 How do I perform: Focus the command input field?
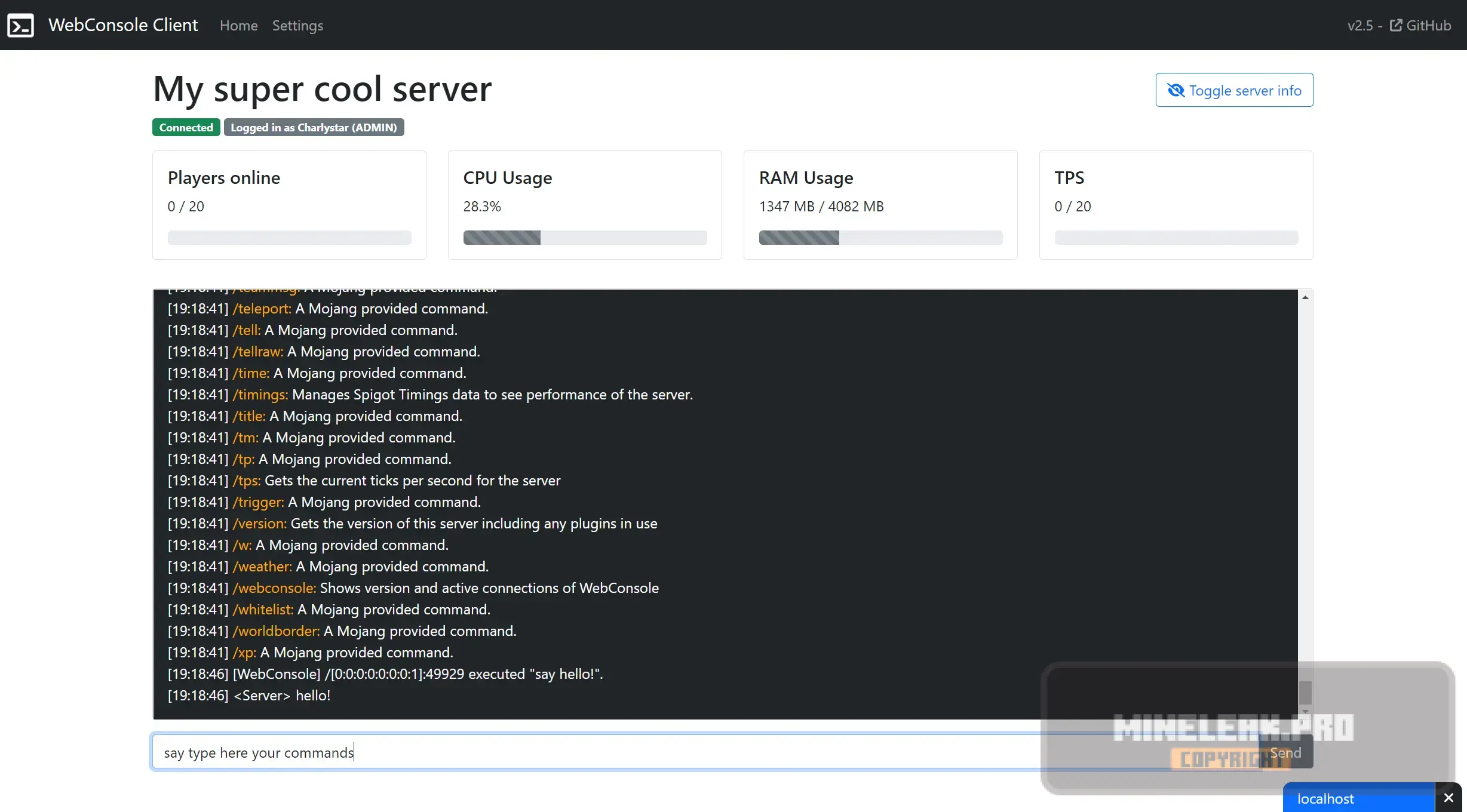pyautogui.click(x=597, y=752)
